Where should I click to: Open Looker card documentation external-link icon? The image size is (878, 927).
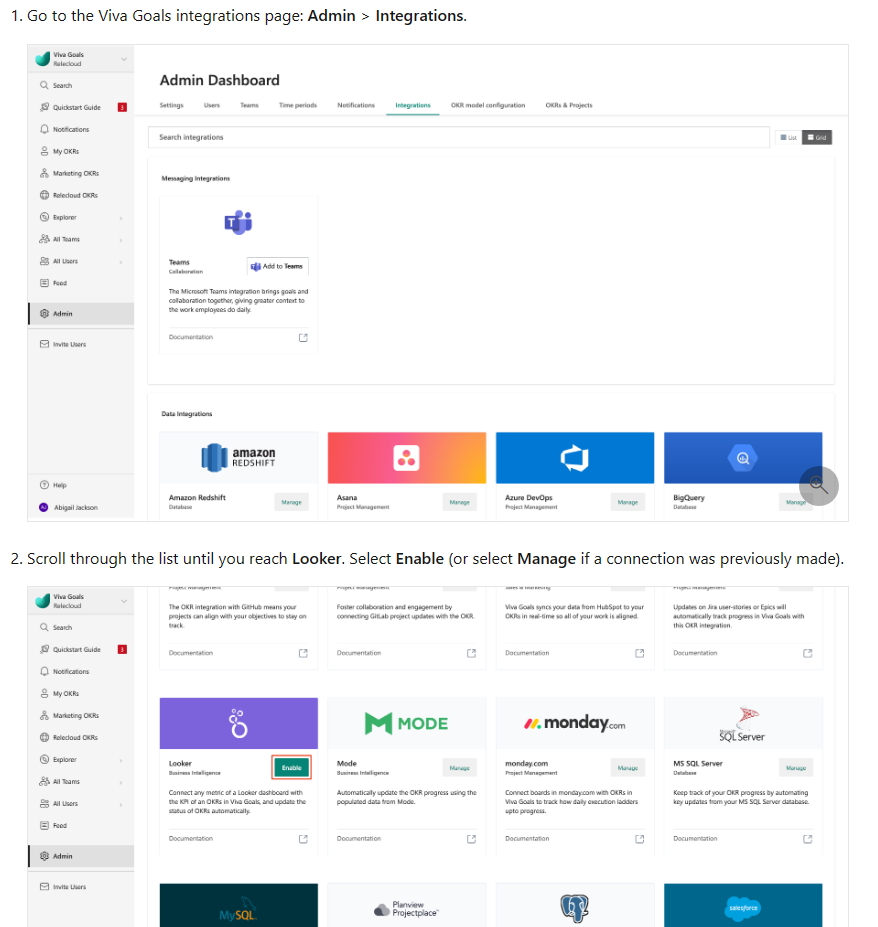point(303,839)
